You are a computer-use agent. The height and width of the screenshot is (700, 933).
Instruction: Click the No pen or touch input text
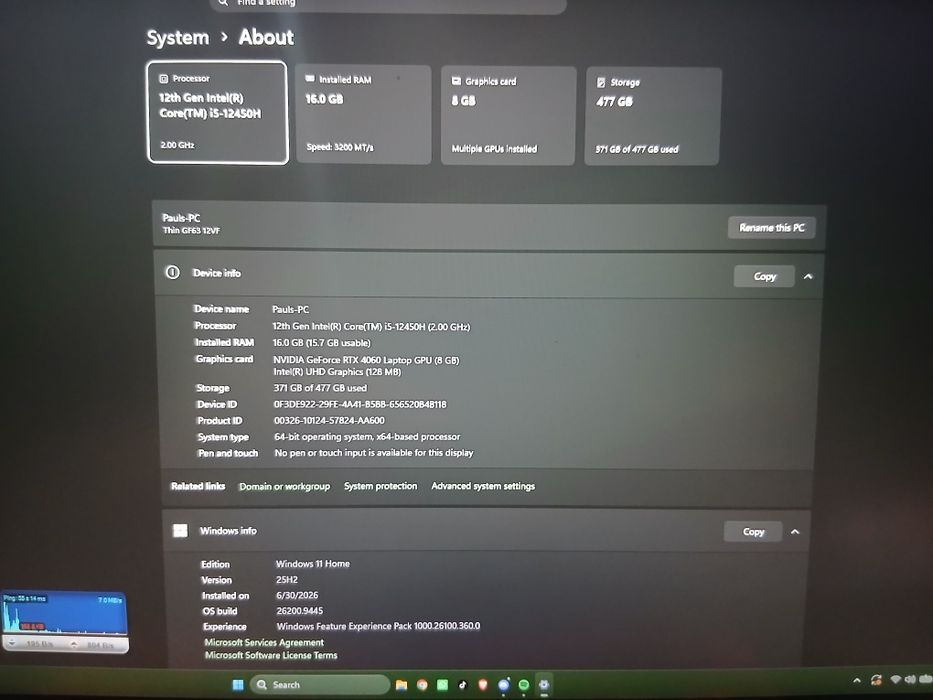click(x=374, y=453)
